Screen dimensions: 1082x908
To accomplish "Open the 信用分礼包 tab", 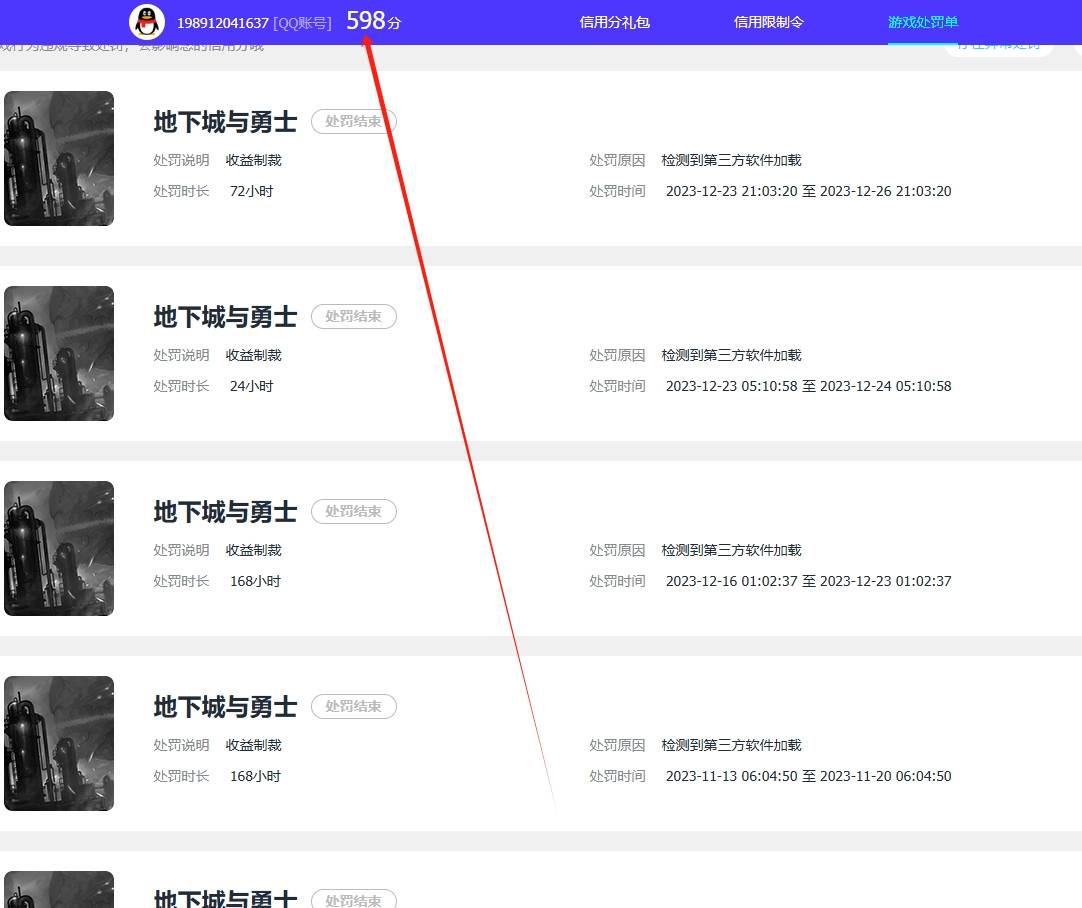I will [x=614, y=21].
